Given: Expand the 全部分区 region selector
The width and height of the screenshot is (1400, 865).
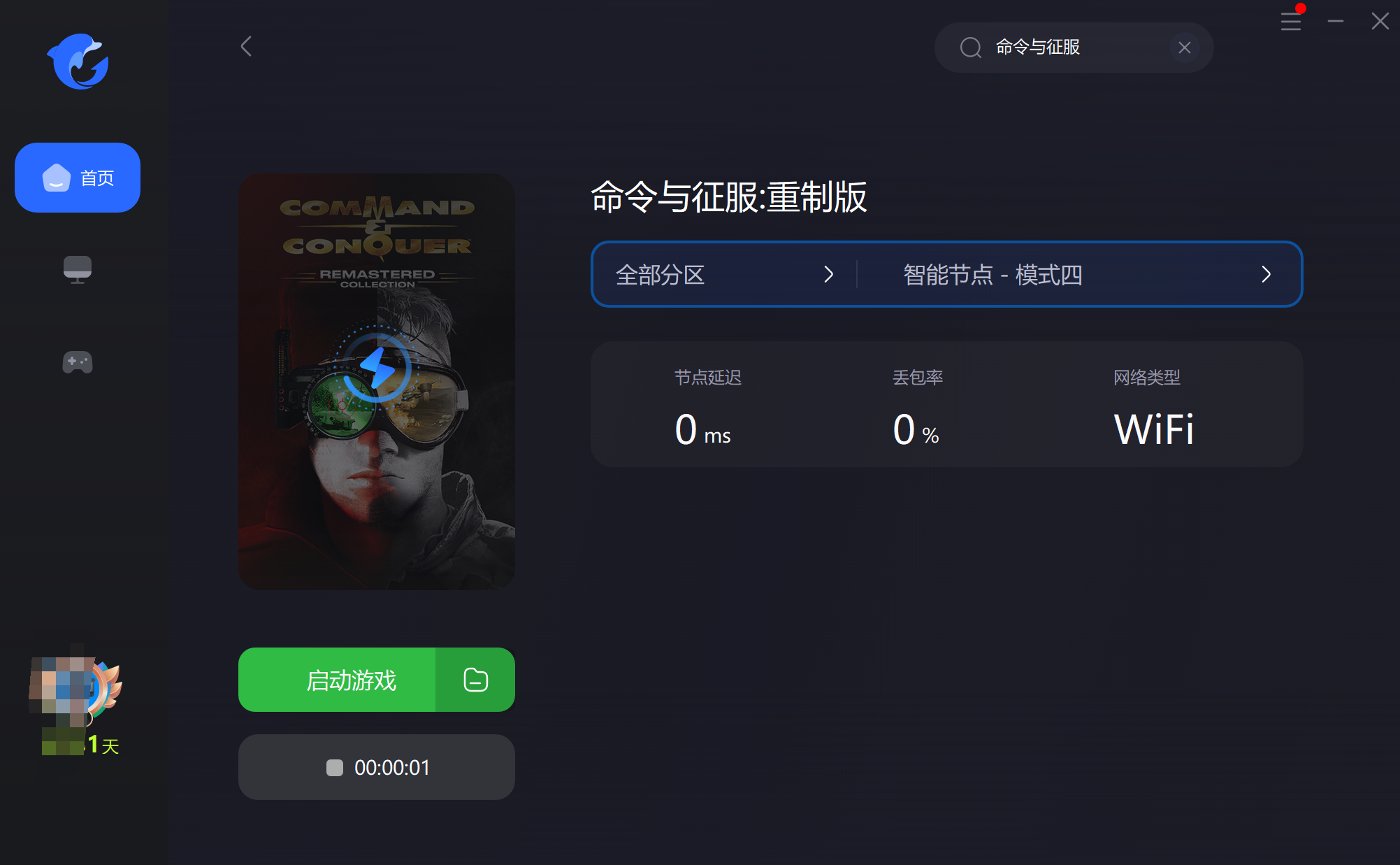Looking at the screenshot, I should [725, 274].
